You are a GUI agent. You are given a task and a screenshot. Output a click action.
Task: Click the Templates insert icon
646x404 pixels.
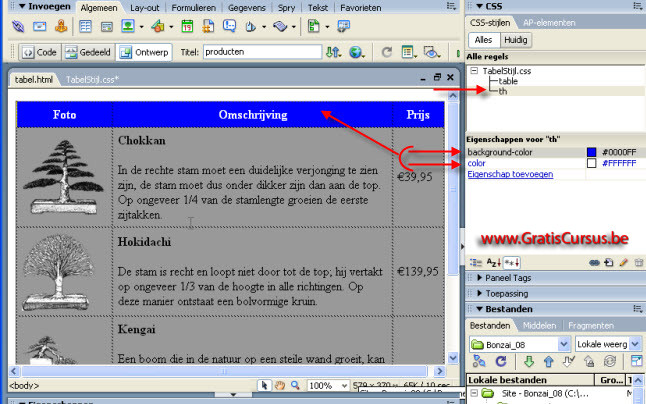(x=314, y=27)
